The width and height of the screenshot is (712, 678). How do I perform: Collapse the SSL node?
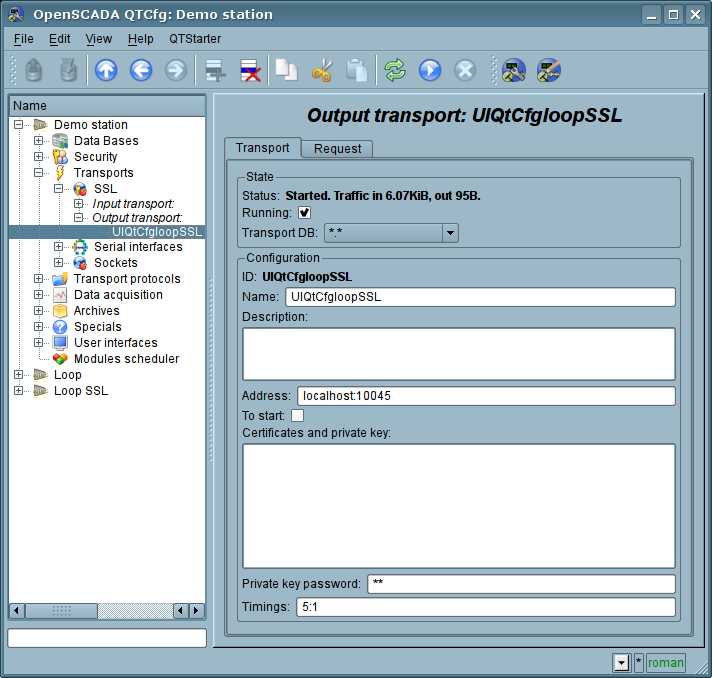(x=59, y=188)
